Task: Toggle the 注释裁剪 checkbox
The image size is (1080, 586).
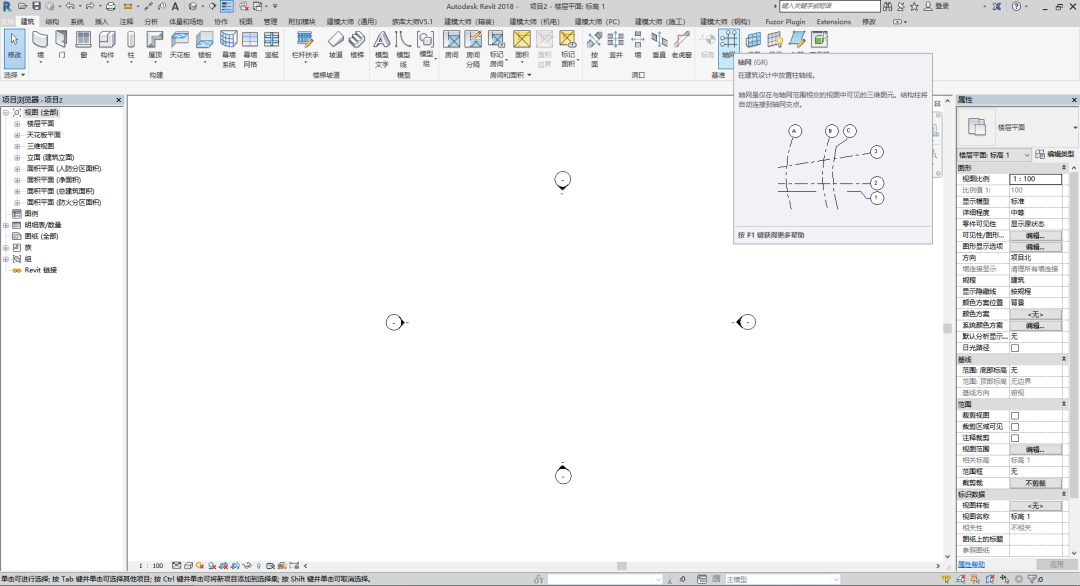Action: tap(1015, 438)
